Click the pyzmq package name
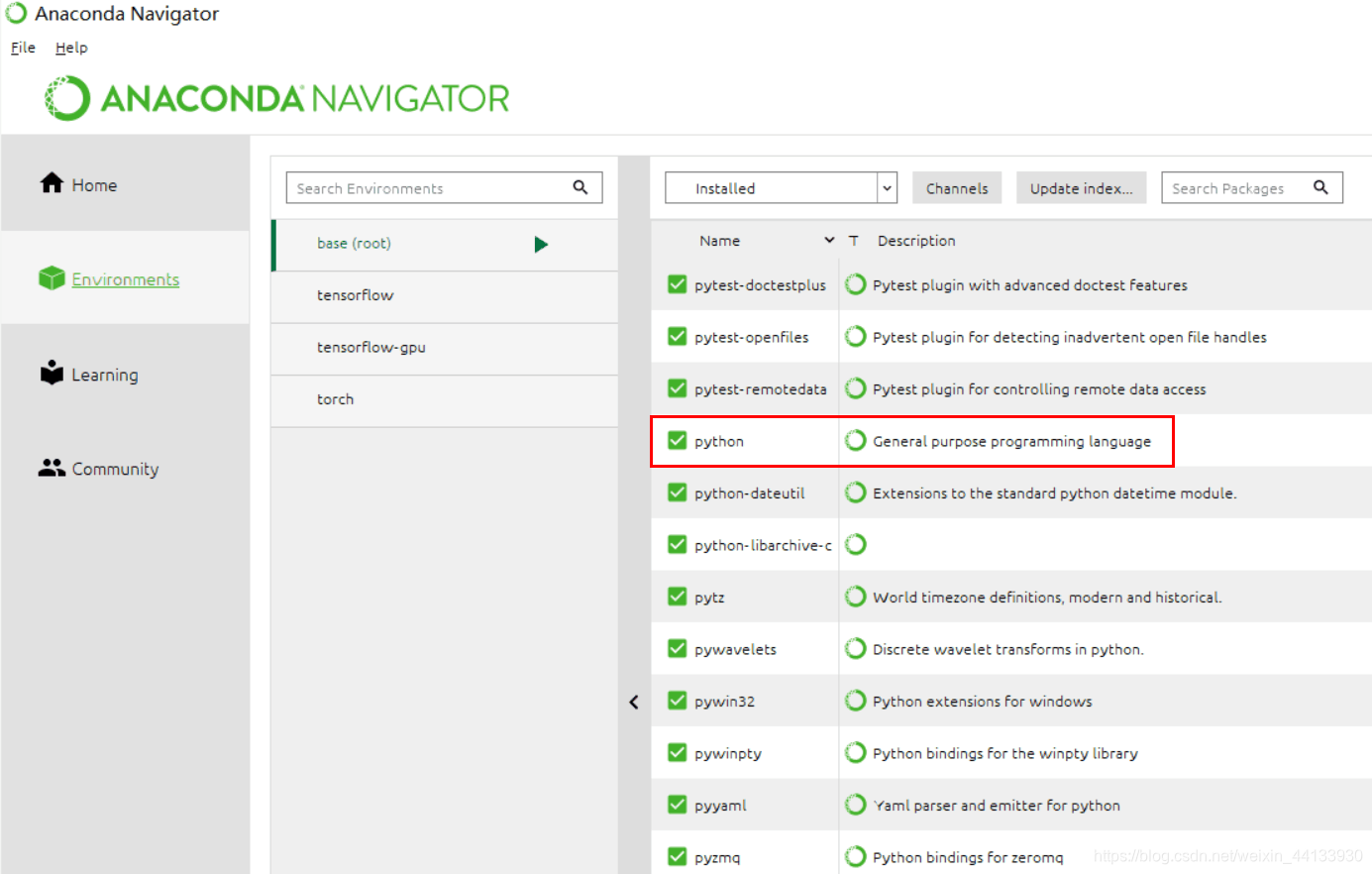 [x=717, y=857]
